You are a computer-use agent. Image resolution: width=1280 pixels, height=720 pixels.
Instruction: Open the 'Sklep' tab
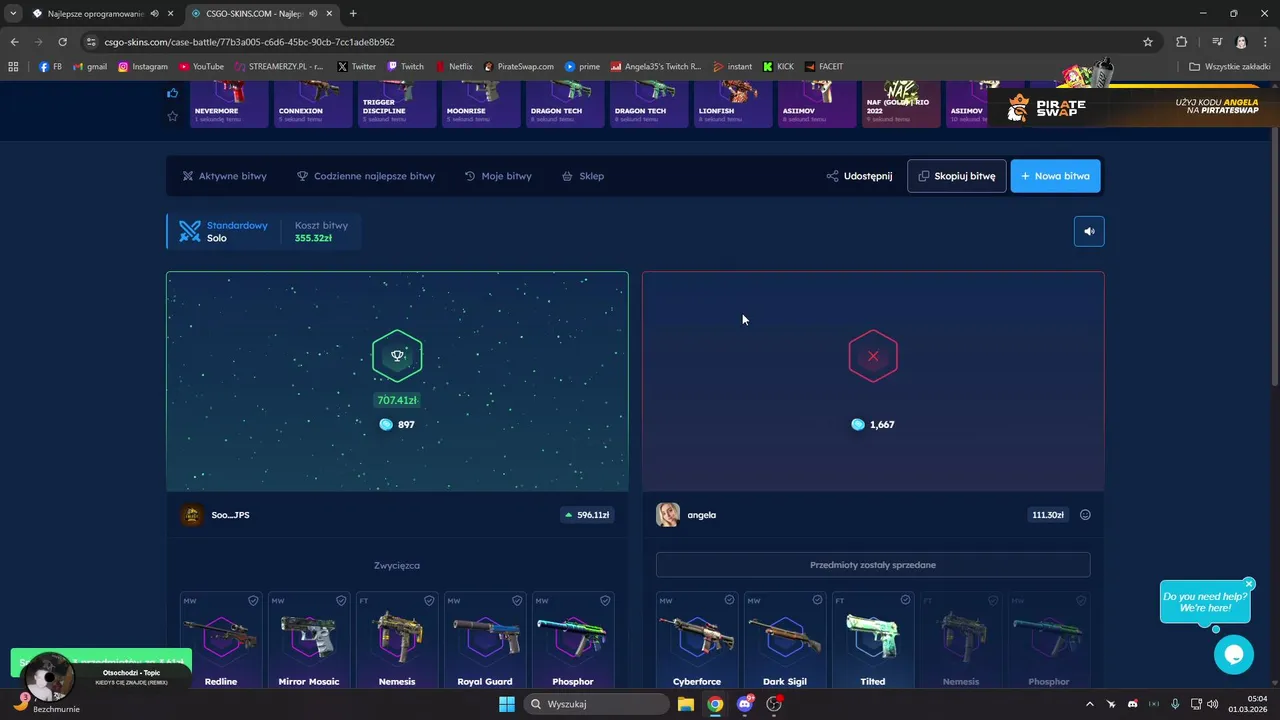(x=583, y=176)
